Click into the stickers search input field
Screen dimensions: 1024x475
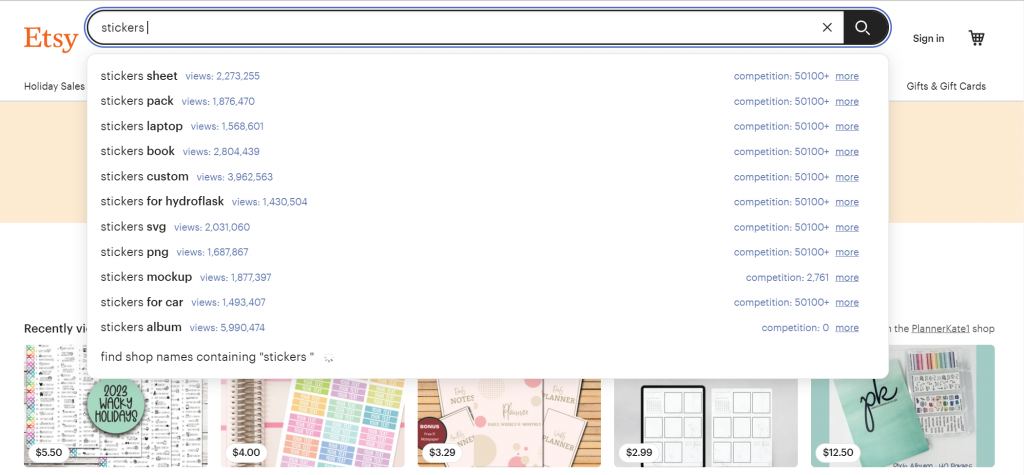pyautogui.click(x=450, y=28)
